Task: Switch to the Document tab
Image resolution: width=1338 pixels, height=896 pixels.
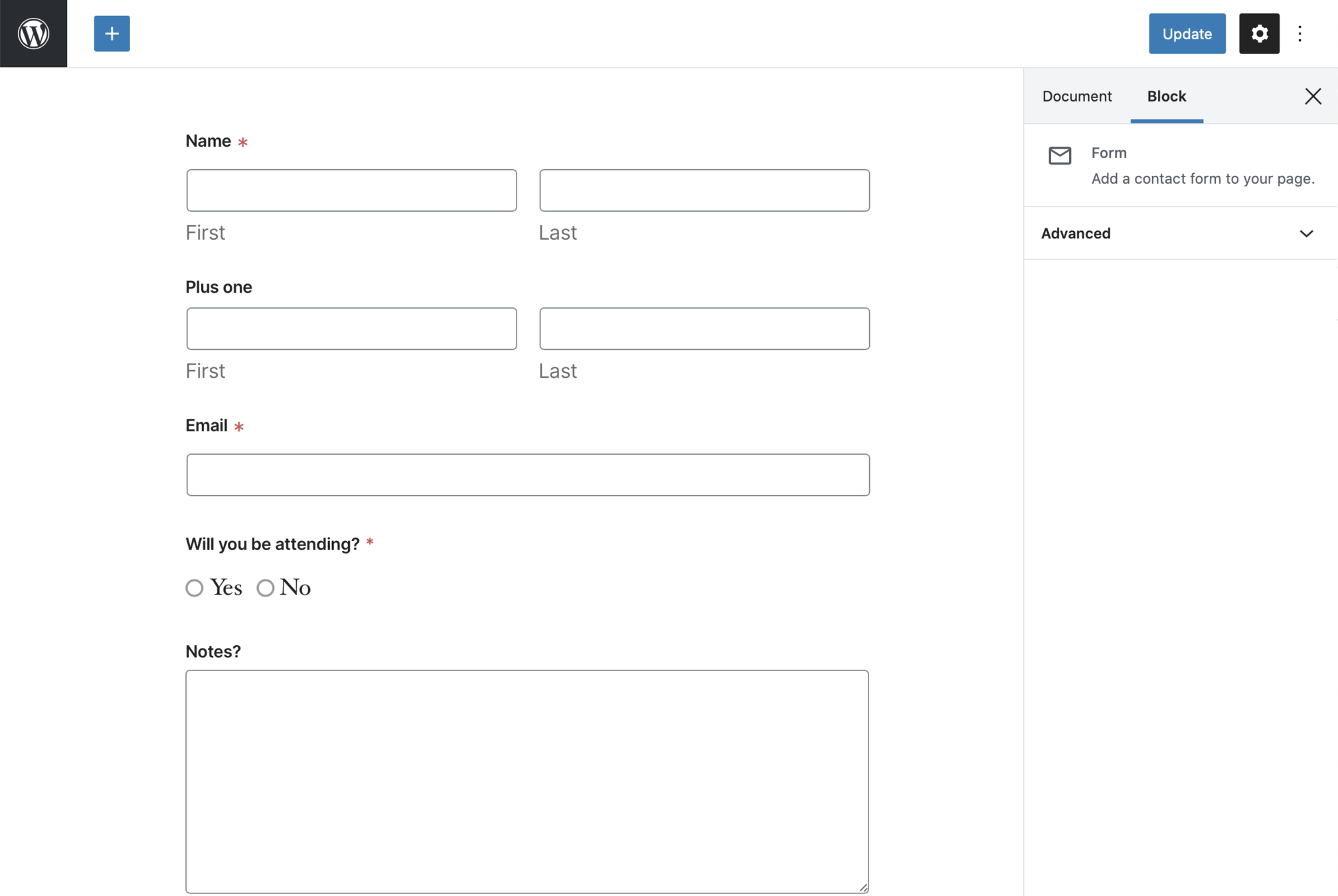Action: tap(1076, 96)
